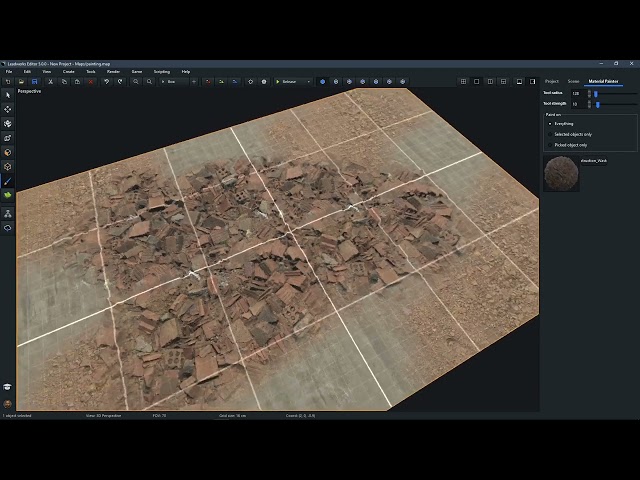Click the cloud icon in left sidebar
Image resolution: width=640 pixels, height=480 pixels.
[7, 228]
